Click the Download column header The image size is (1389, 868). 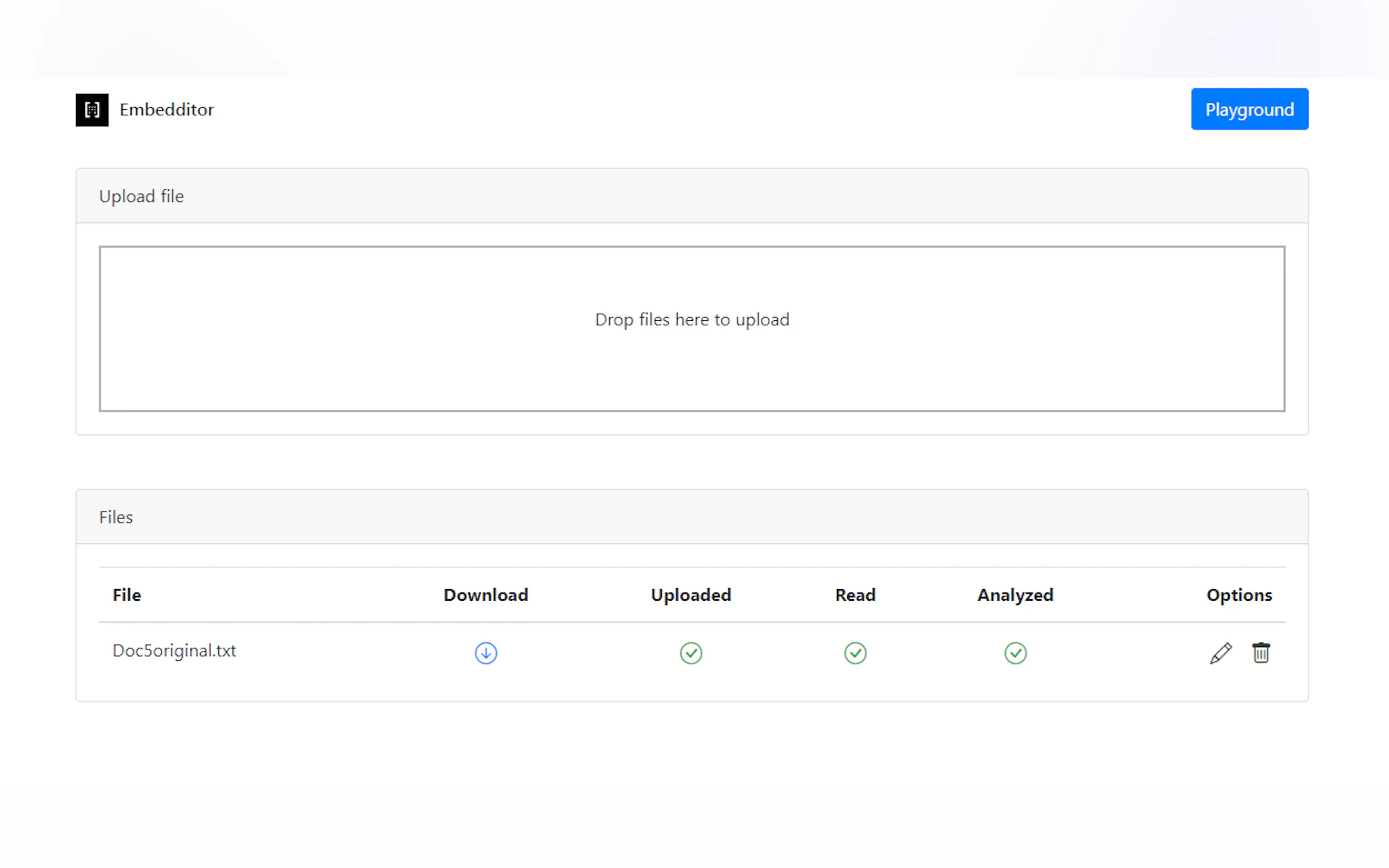point(485,595)
